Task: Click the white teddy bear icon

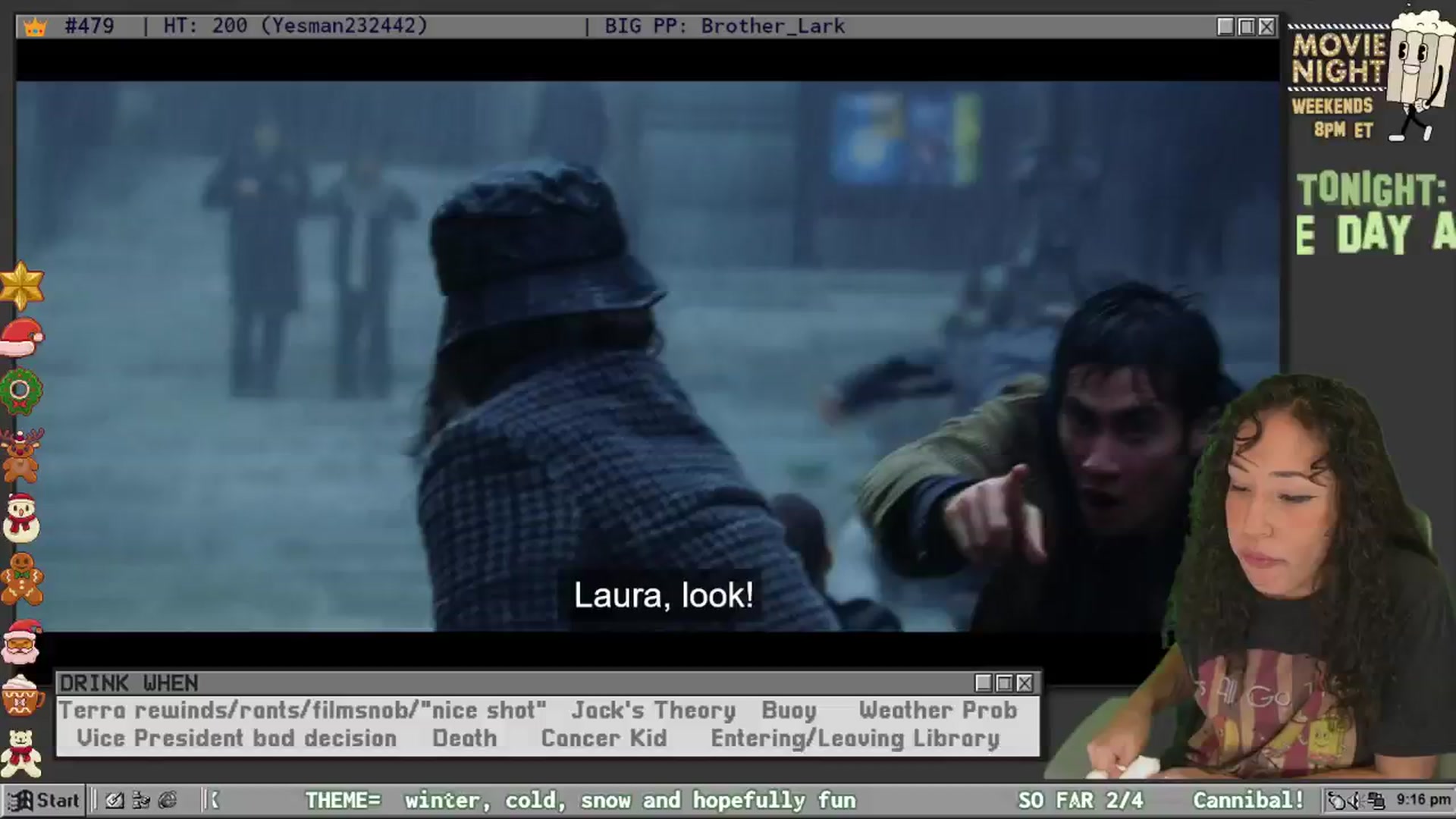Action: coord(21,753)
